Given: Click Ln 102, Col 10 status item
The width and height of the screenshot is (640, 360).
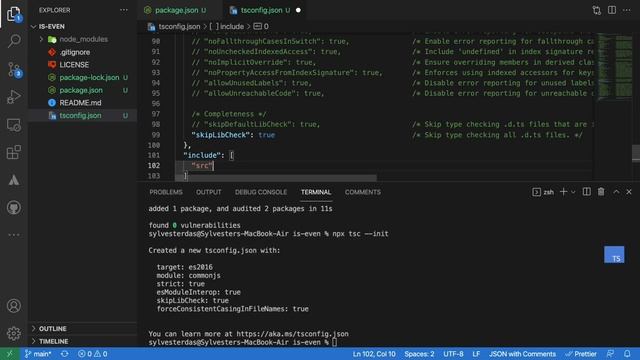Looking at the screenshot, I should click(x=374, y=354).
